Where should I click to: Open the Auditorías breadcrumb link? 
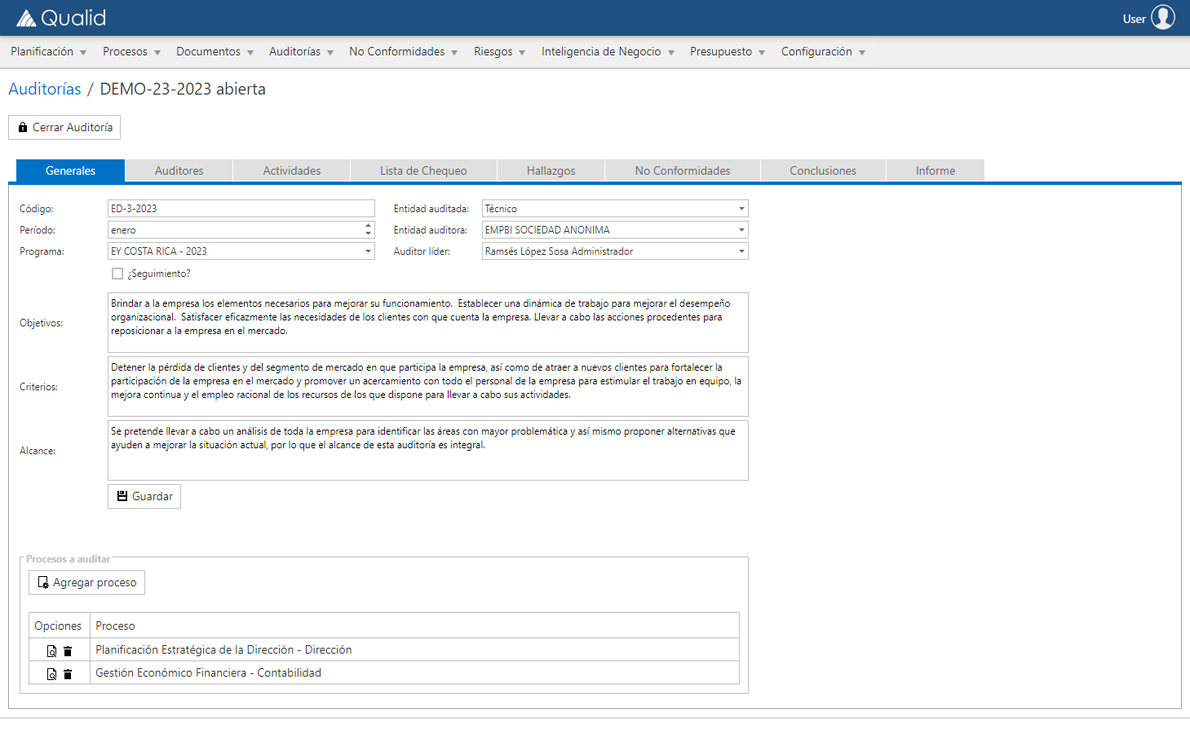pyautogui.click(x=42, y=89)
